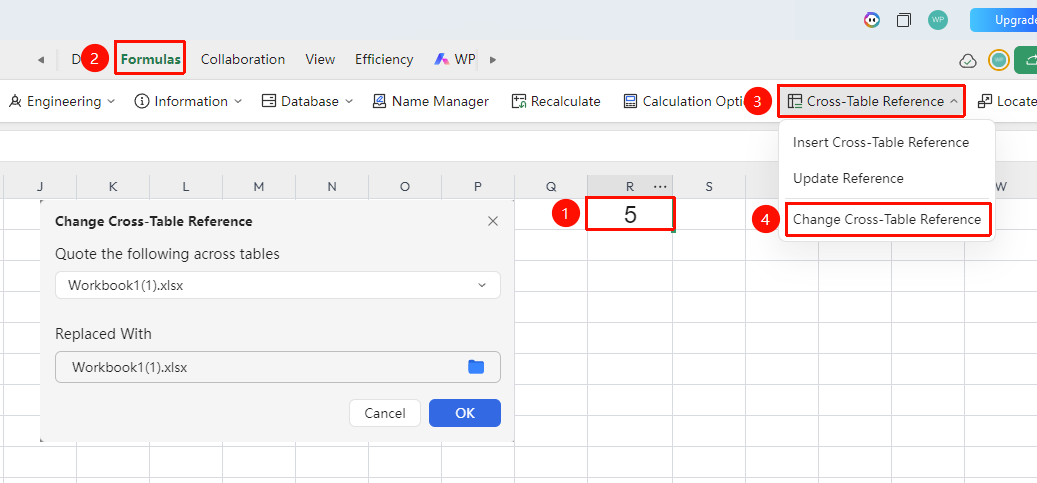Choose Insert Cross-Table Reference
The width and height of the screenshot is (1037, 483).
coord(881,142)
